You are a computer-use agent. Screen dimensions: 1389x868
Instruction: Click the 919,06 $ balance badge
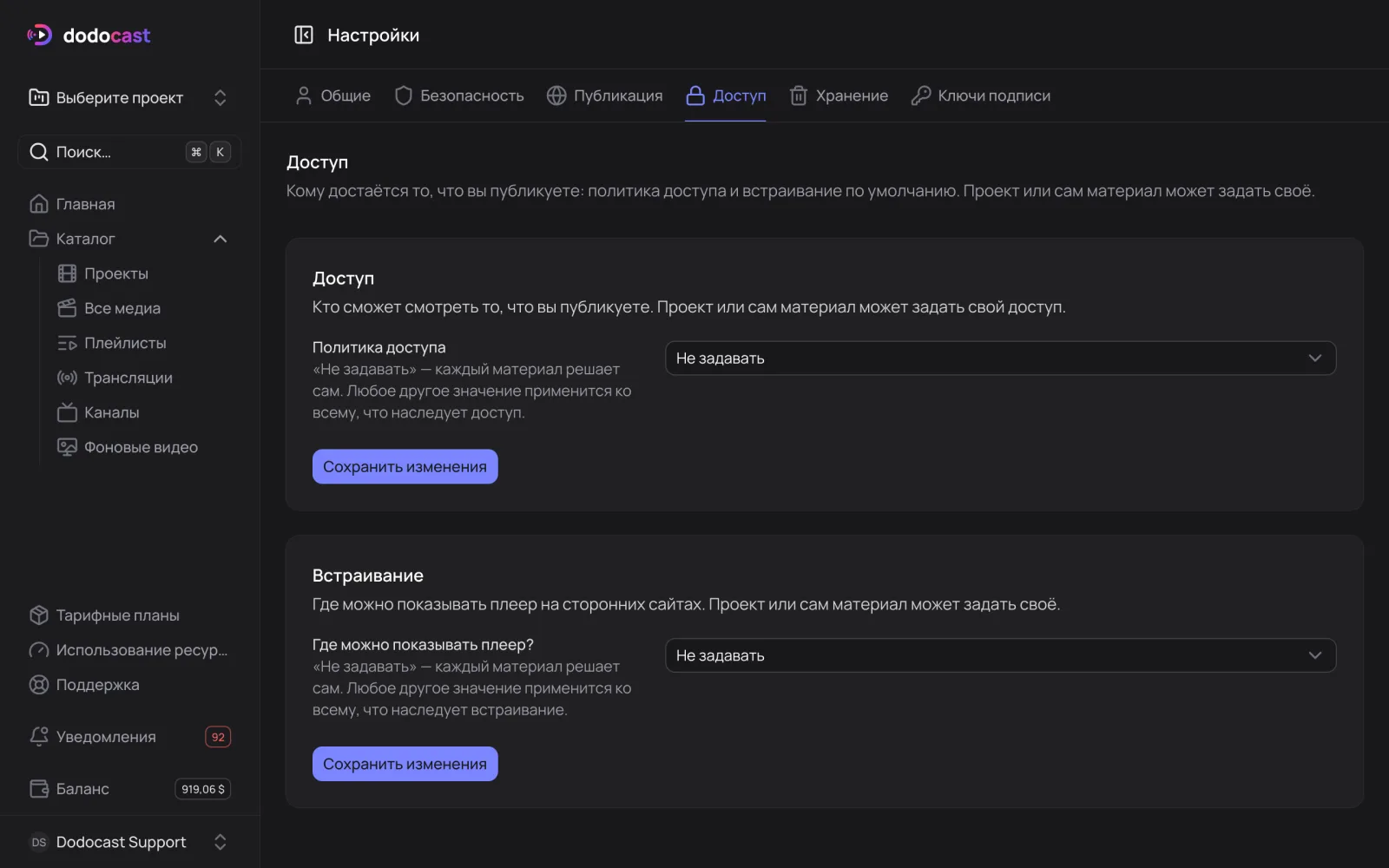203,789
